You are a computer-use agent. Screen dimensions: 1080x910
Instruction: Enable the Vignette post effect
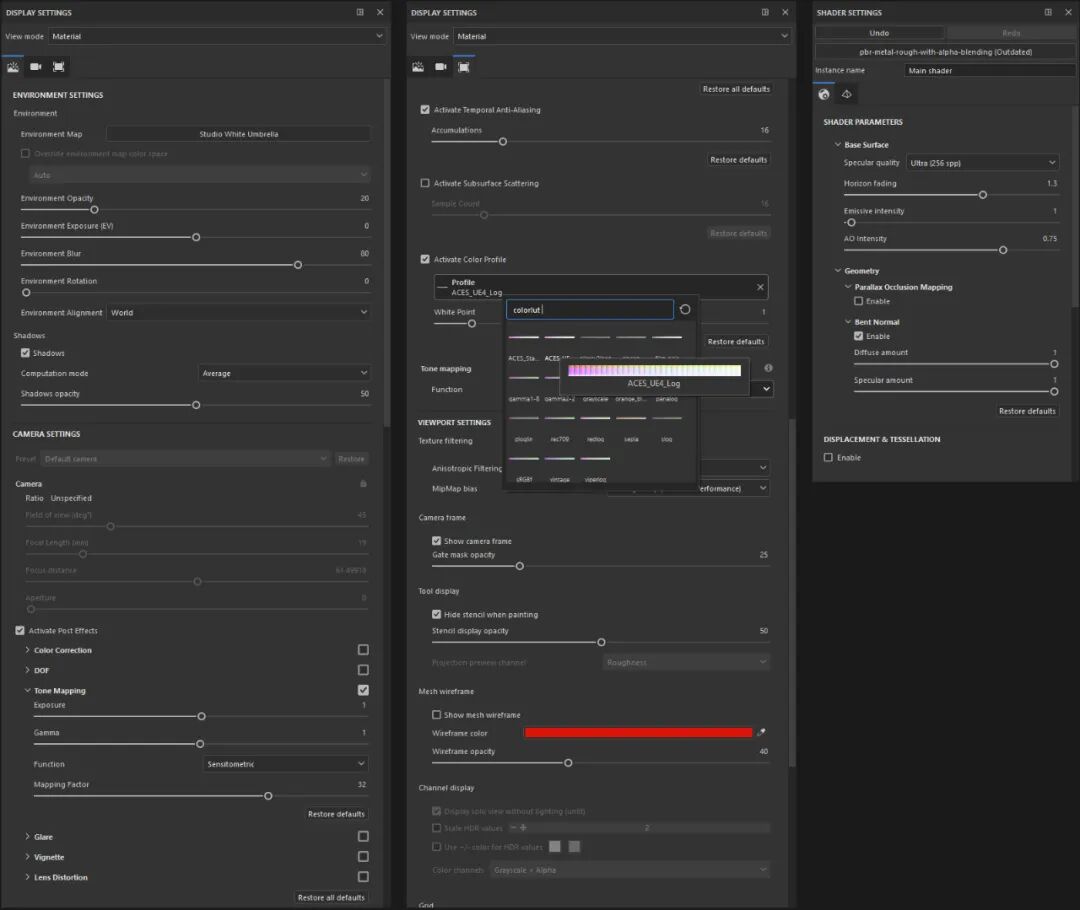[x=363, y=856]
